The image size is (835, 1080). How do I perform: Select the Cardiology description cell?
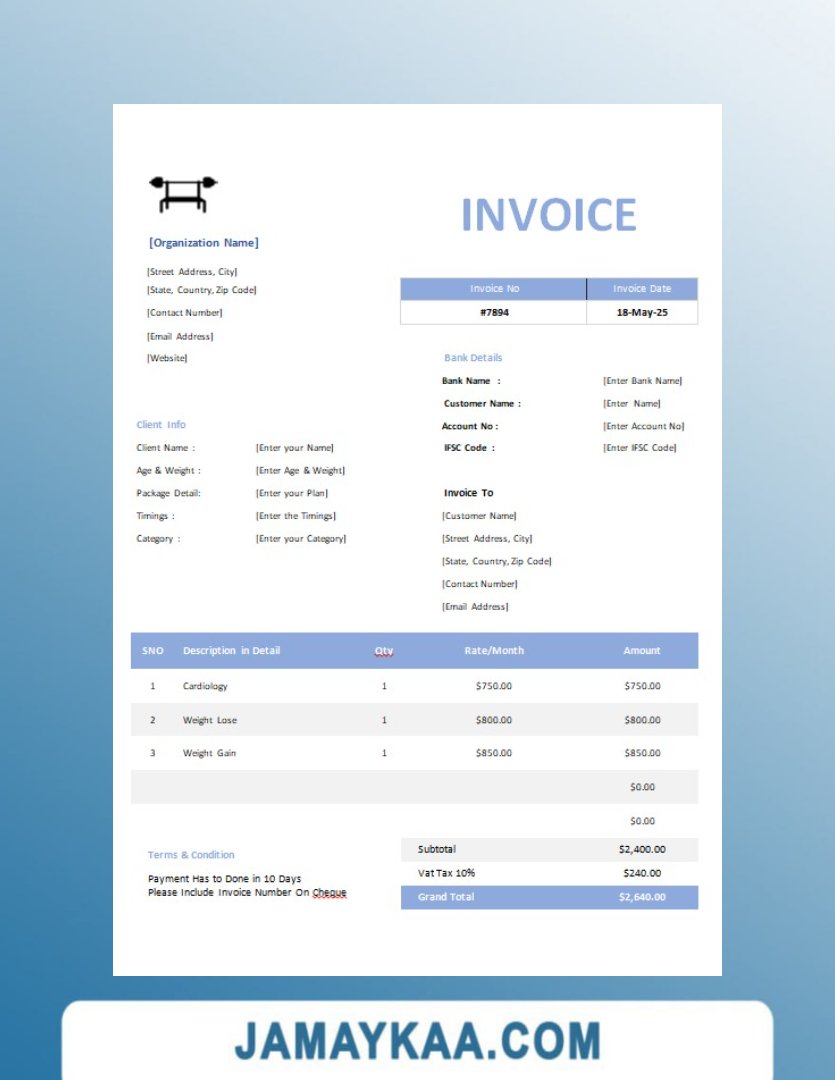pyautogui.click(x=205, y=686)
